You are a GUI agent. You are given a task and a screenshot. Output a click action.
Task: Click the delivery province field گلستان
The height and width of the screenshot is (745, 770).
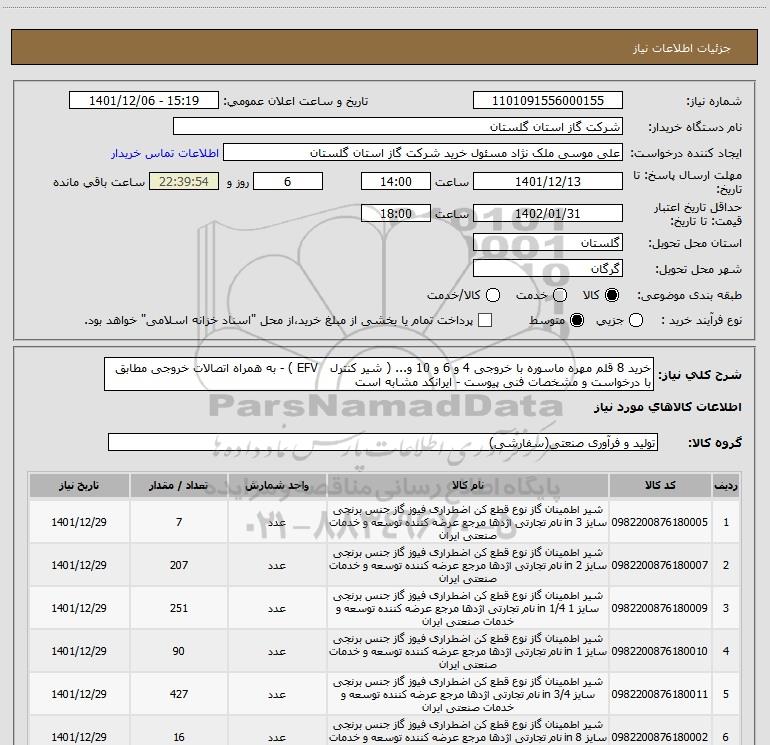pyautogui.click(x=548, y=242)
